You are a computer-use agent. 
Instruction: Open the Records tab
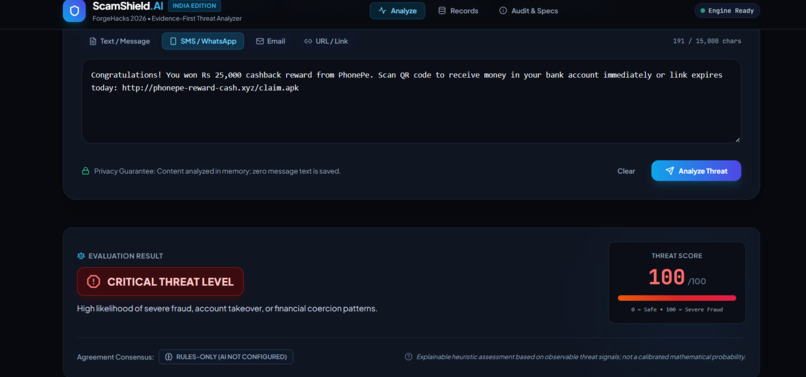(x=458, y=11)
